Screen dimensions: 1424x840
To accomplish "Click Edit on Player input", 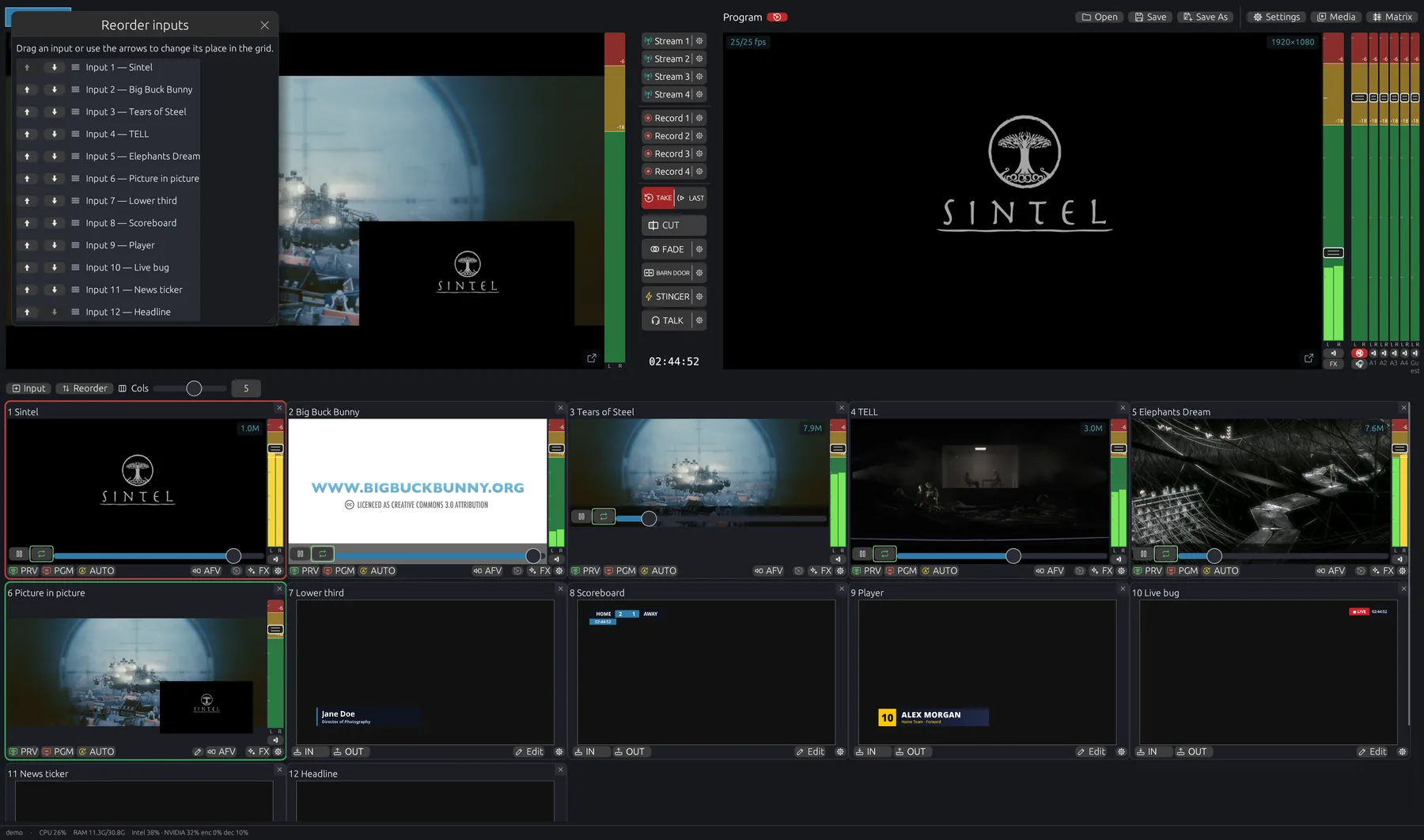I will coord(1091,752).
